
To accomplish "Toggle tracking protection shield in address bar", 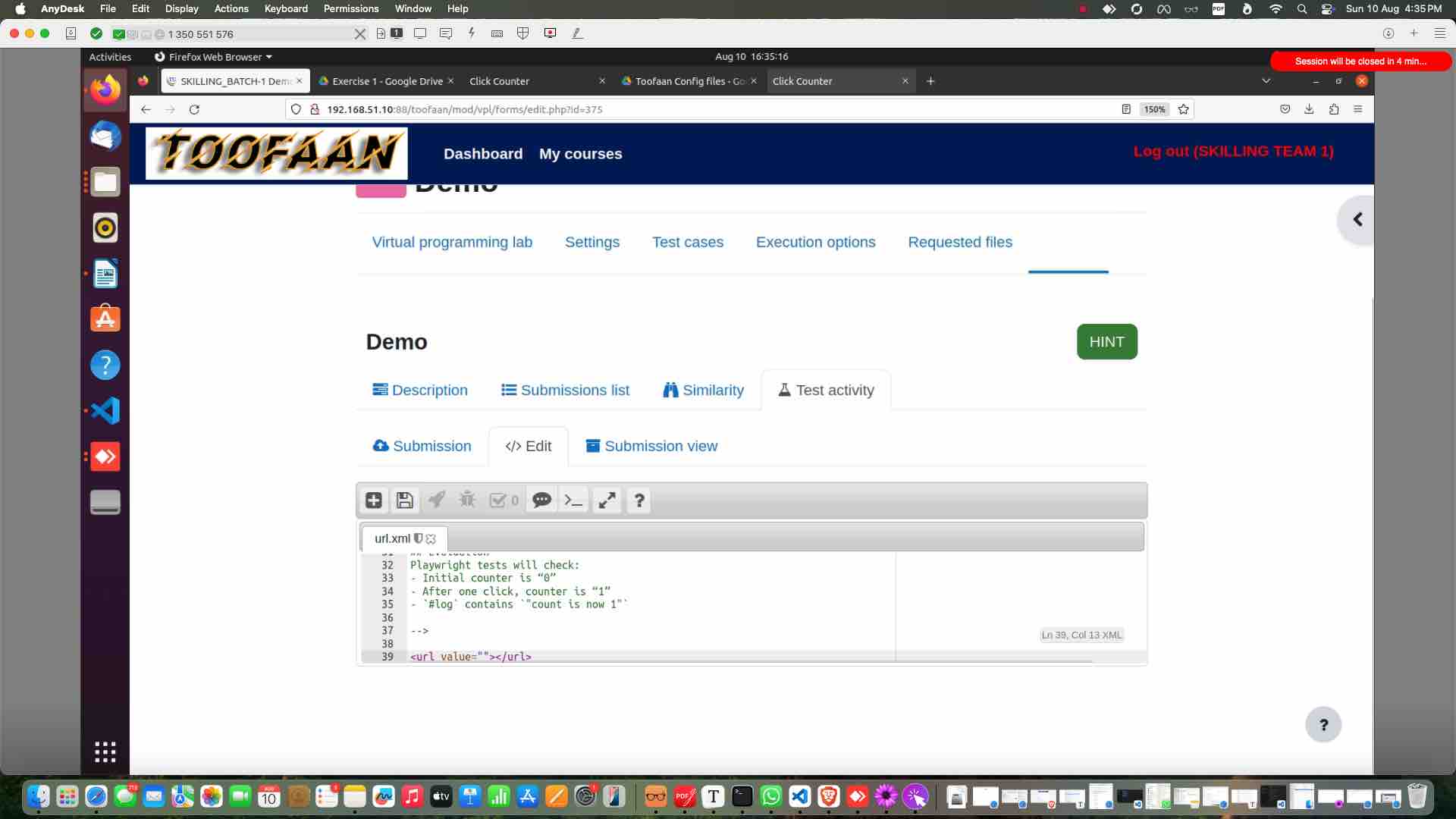I will 296,109.
